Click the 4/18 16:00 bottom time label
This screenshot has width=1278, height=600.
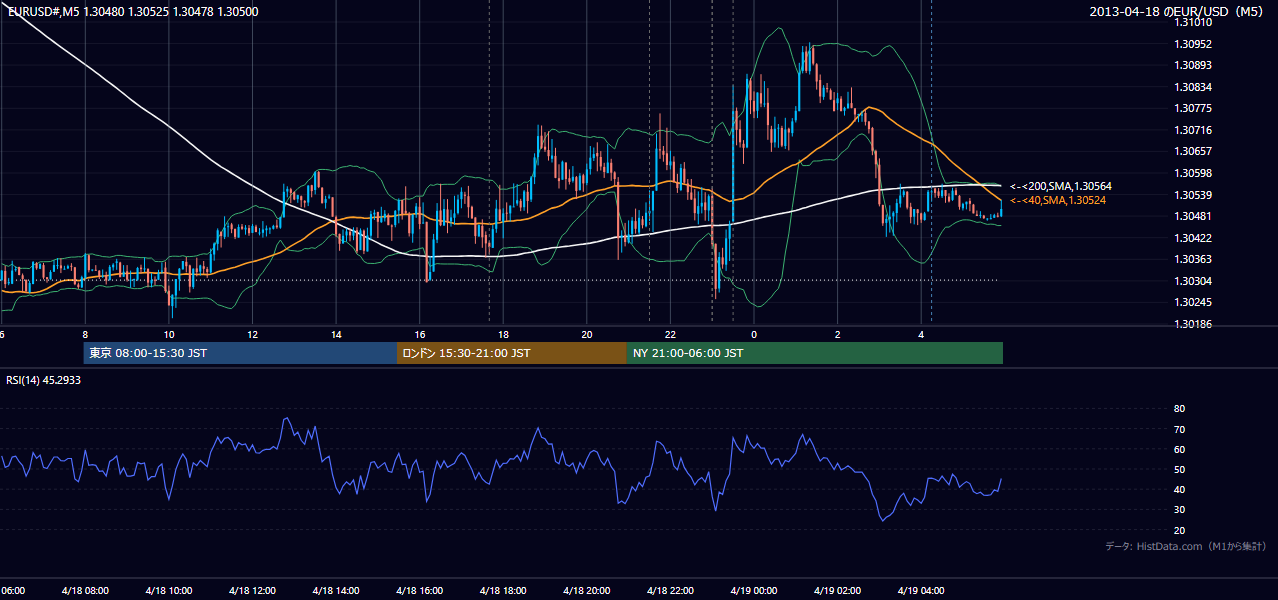coord(419,591)
